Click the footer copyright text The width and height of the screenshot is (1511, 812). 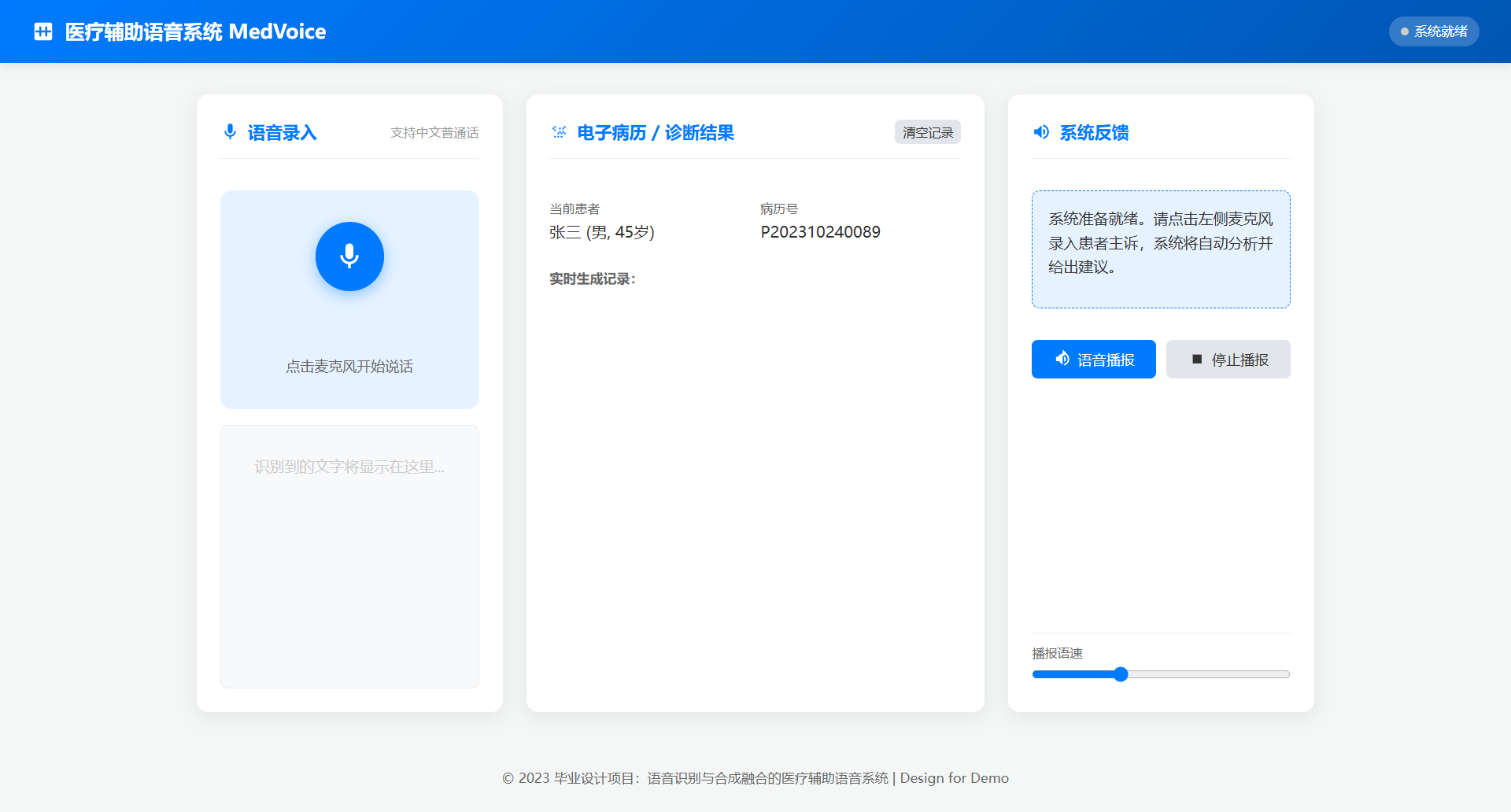755,778
